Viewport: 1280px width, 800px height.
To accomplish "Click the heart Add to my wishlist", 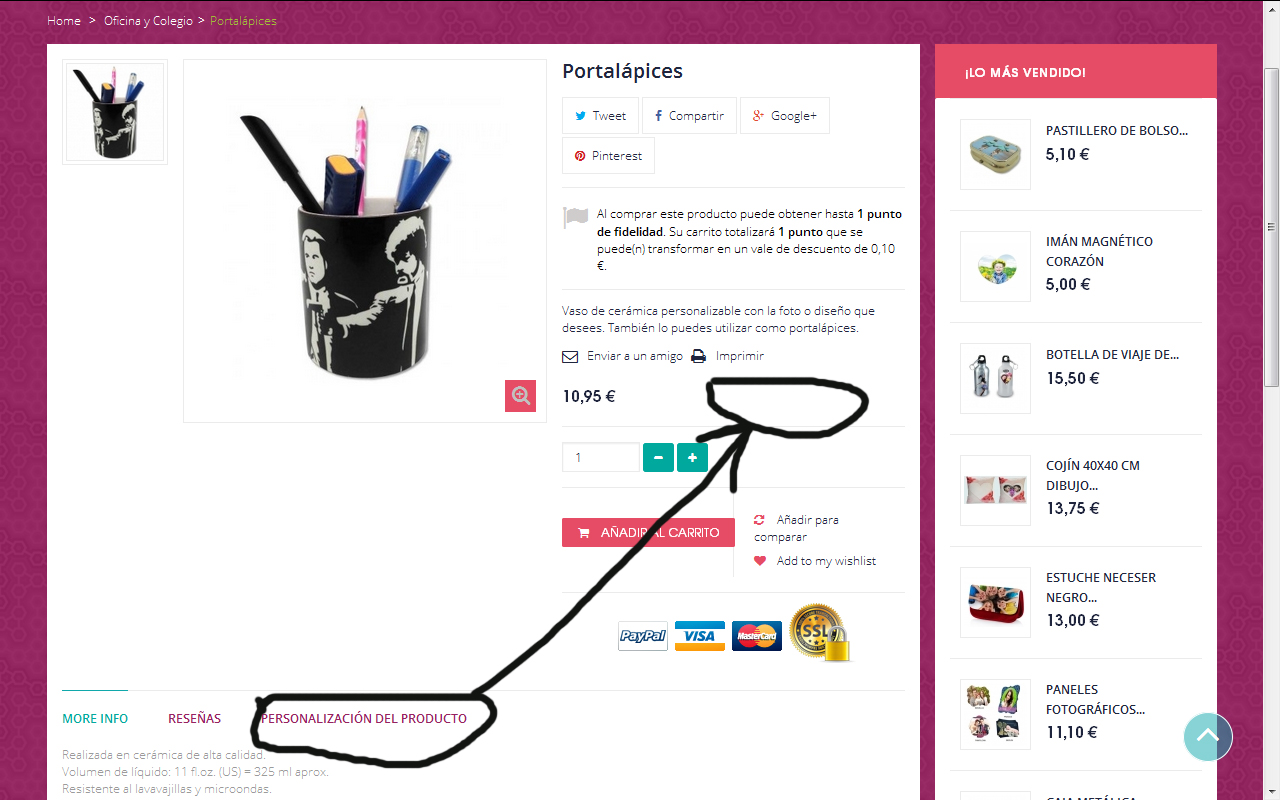I will (760, 561).
